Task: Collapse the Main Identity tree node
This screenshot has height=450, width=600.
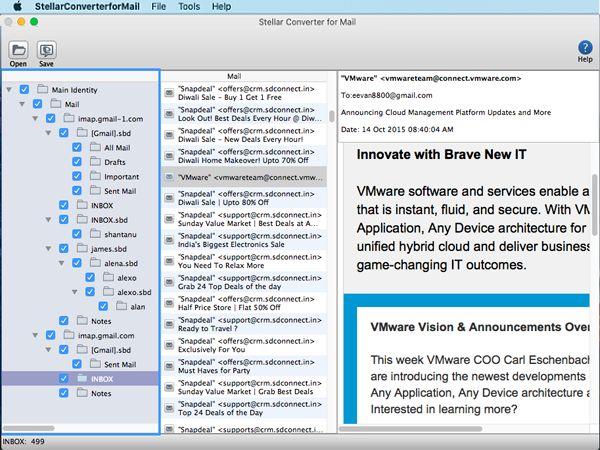Action: tap(9, 90)
